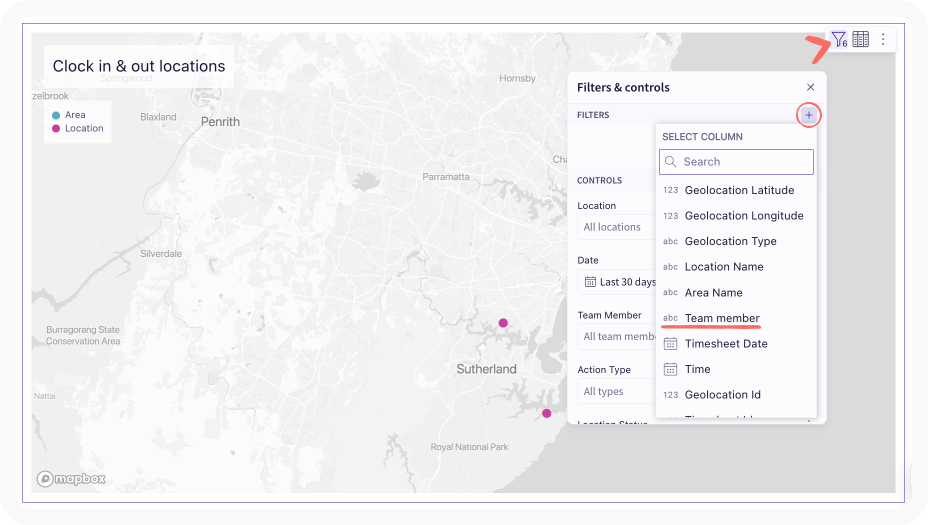928x525 pixels.
Task: Click the Penrith map label
Action: [220, 122]
